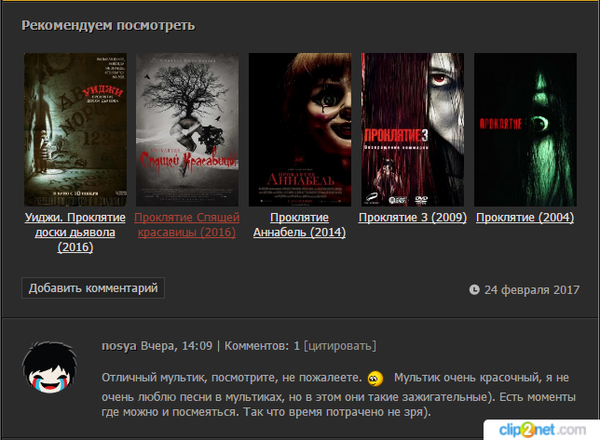600x440 pixels.
Task: Visit the nosya username profile link
Action: click(118, 346)
